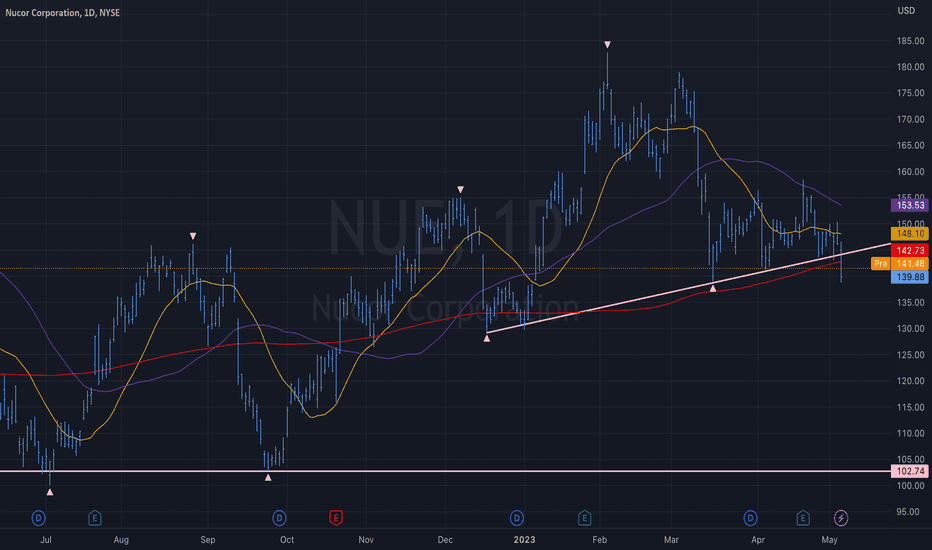The image size is (932, 550).
Task: Open the earnings marker just before Aug
Action: [95, 518]
